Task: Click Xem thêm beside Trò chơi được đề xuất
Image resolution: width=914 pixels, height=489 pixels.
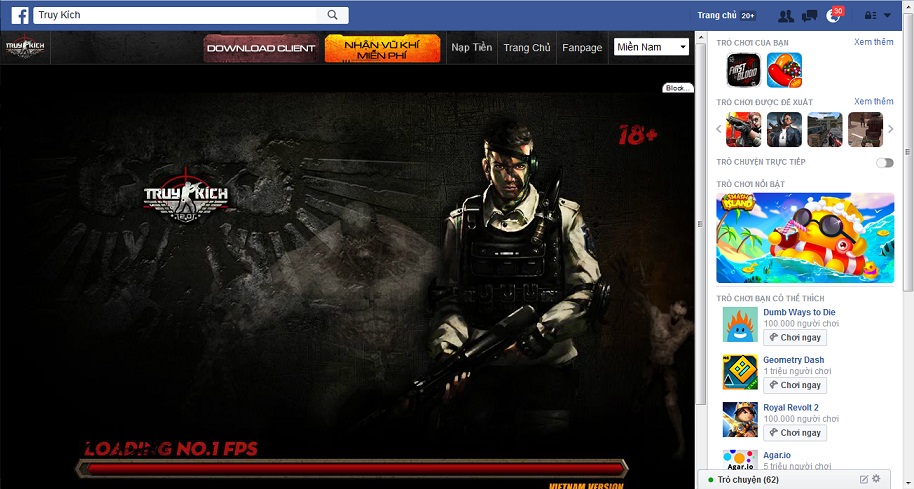Action: tap(873, 101)
